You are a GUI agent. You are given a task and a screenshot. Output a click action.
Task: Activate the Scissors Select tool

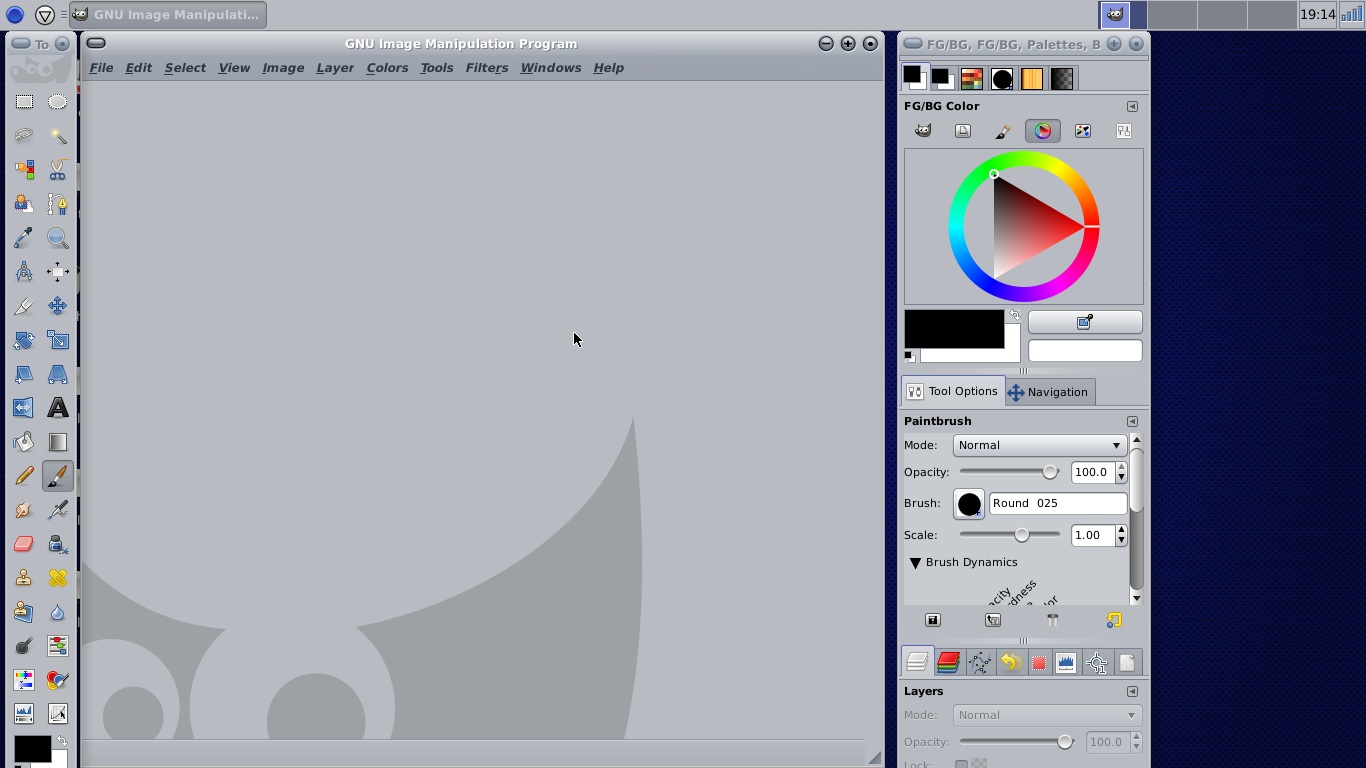point(58,170)
